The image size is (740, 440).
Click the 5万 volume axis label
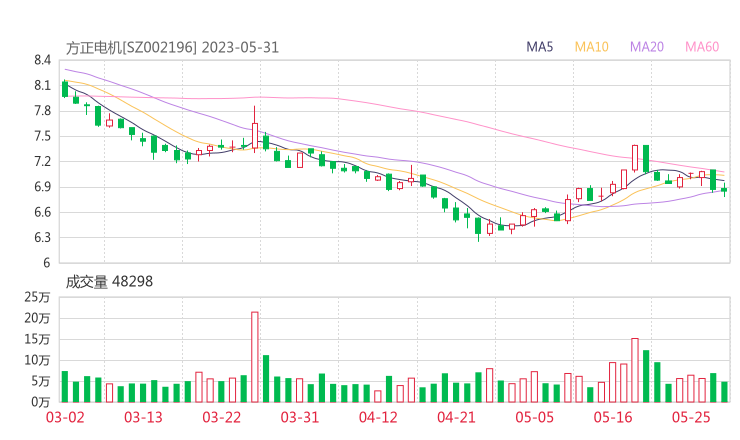tap(41, 381)
